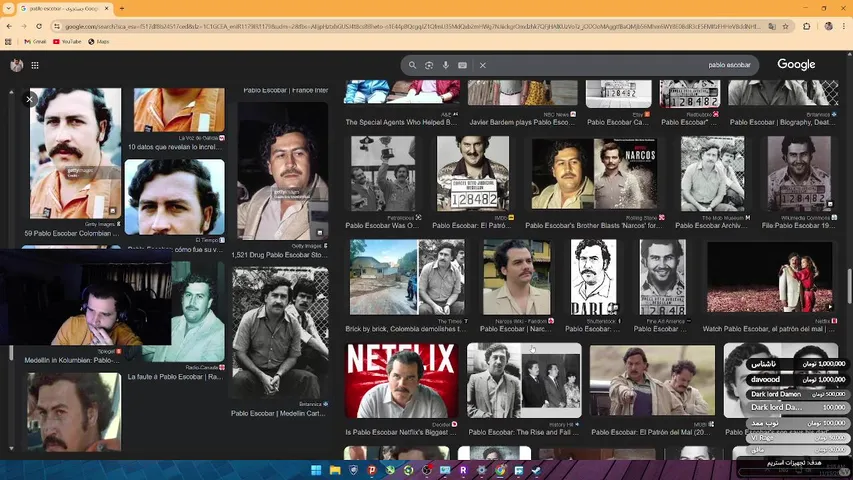Click the side panel scroll up arrow
Viewport: 853px width, 480px height.
point(11,93)
